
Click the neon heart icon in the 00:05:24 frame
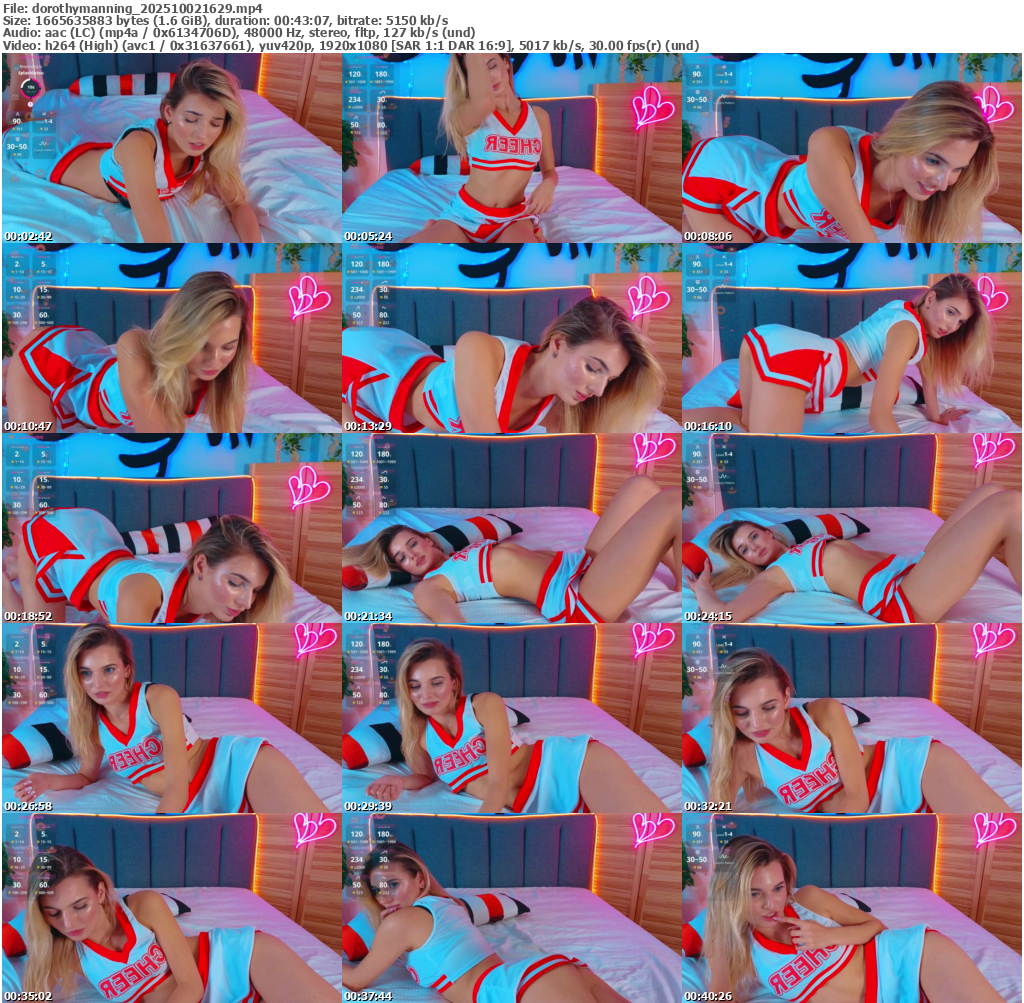point(651,106)
